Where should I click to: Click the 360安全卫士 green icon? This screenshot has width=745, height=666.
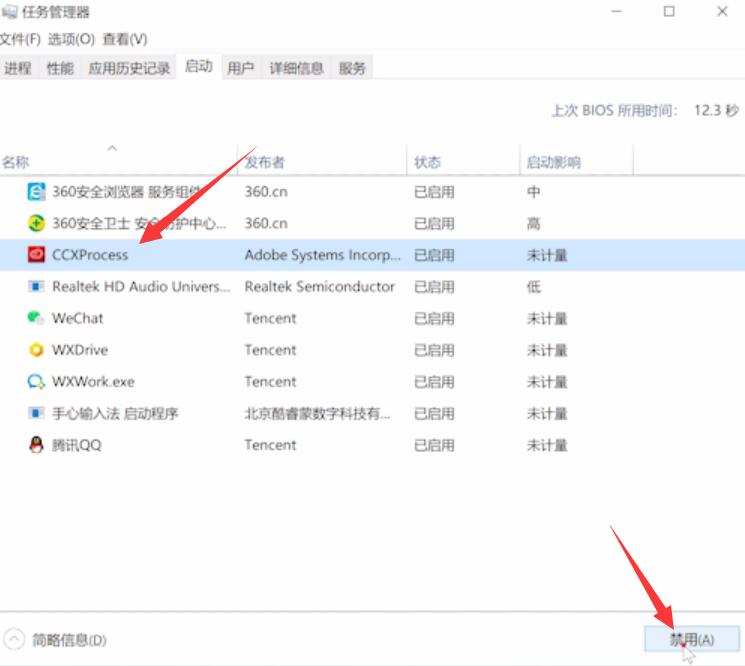(x=36, y=223)
